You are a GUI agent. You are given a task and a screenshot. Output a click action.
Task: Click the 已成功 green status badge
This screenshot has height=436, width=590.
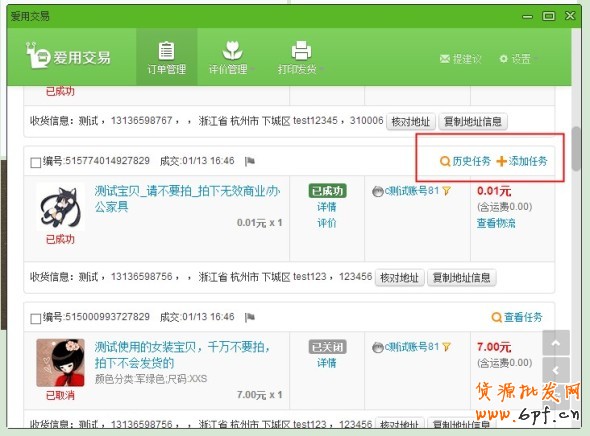pos(327,191)
